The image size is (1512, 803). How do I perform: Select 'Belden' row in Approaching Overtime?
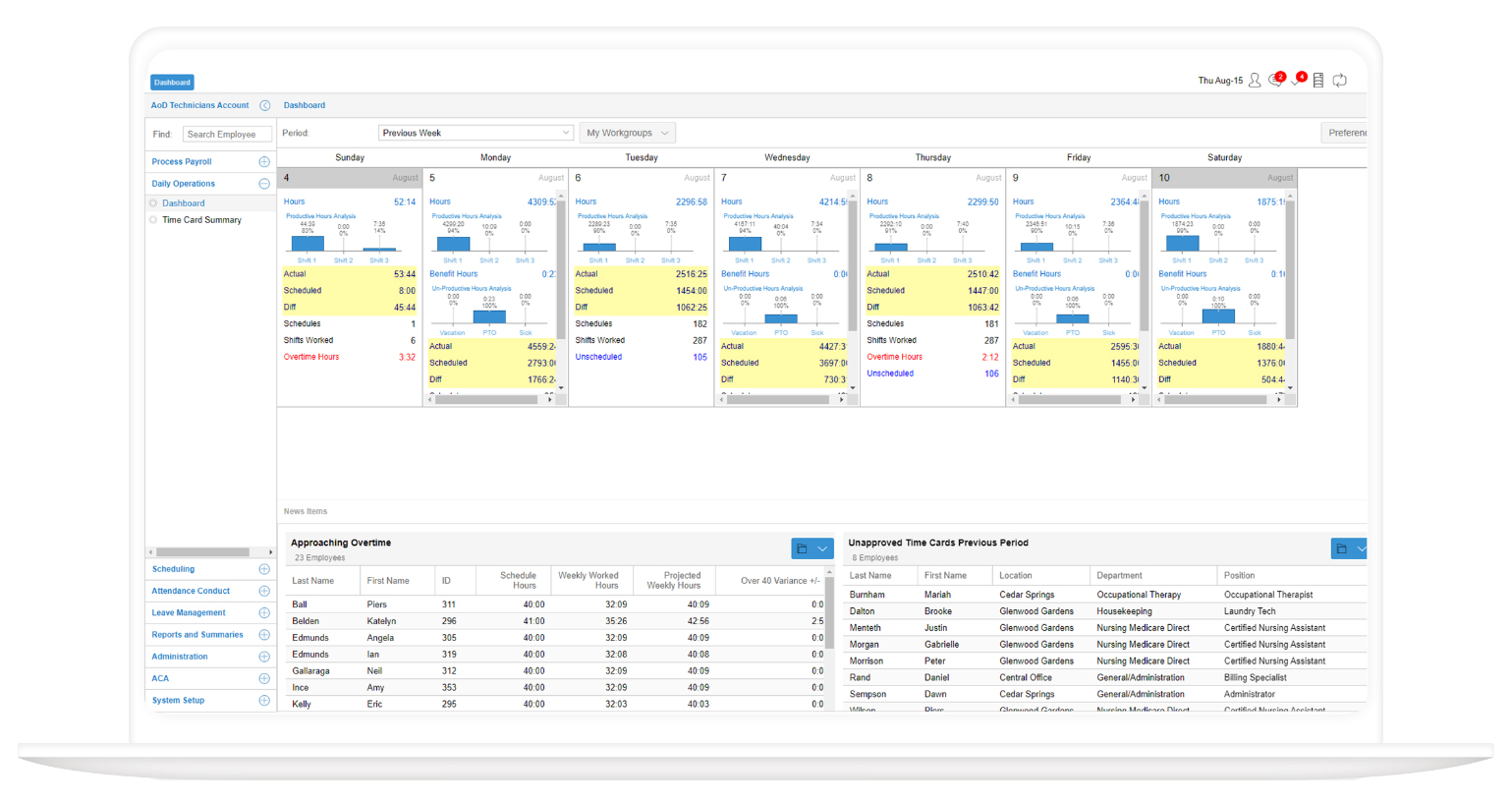click(556, 621)
